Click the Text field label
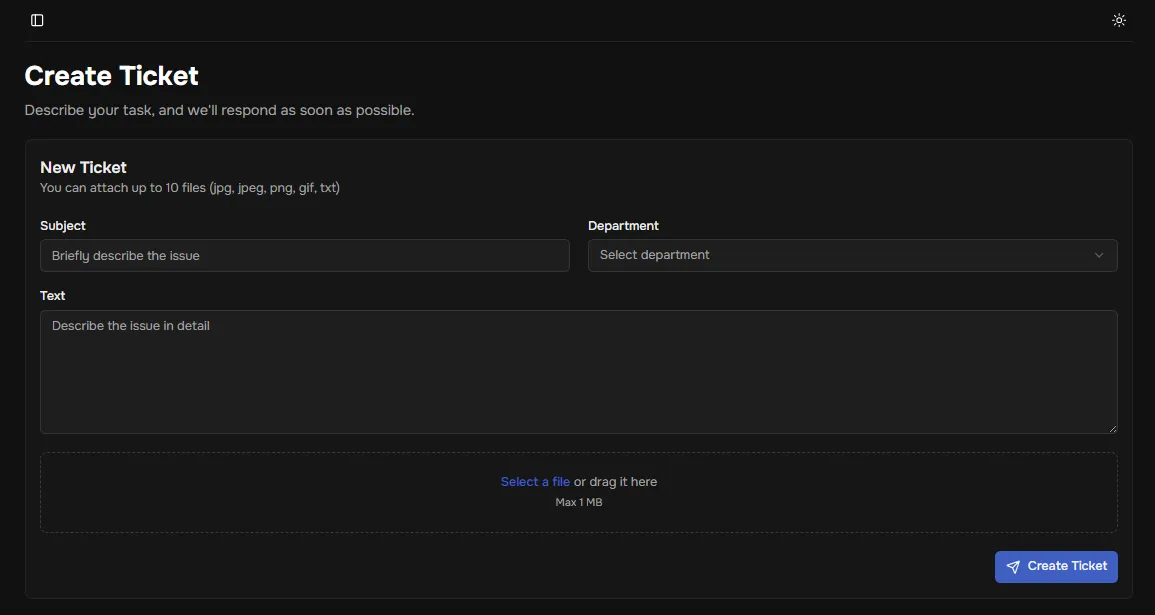Image resolution: width=1155 pixels, height=615 pixels. [x=53, y=296]
